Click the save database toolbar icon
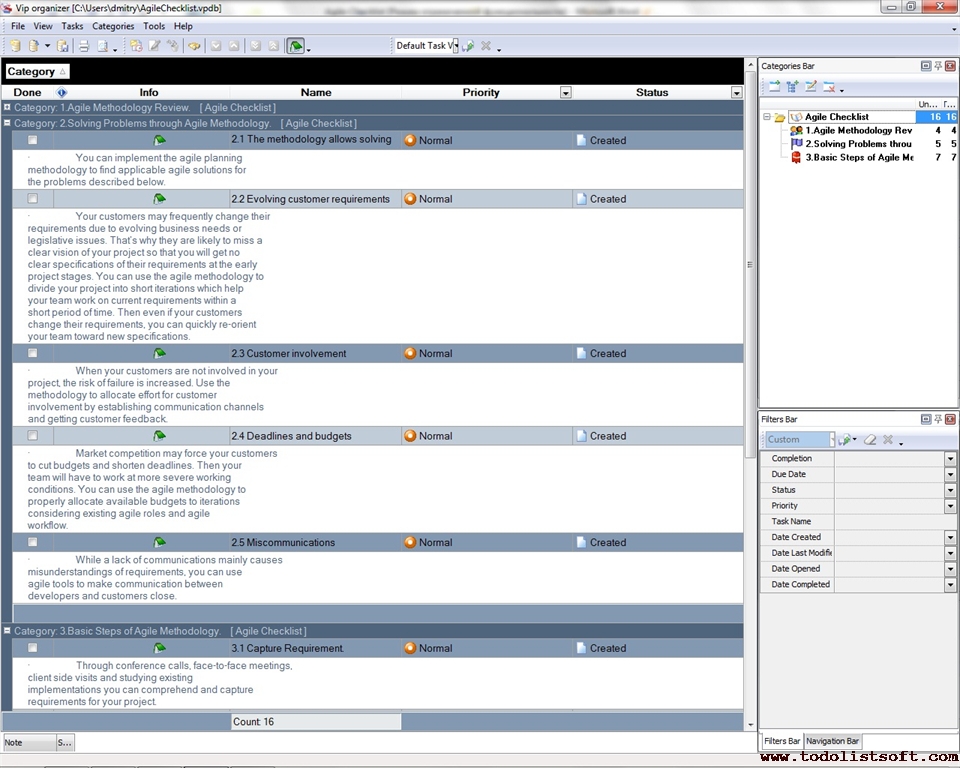The width and height of the screenshot is (960, 768). click(63, 46)
